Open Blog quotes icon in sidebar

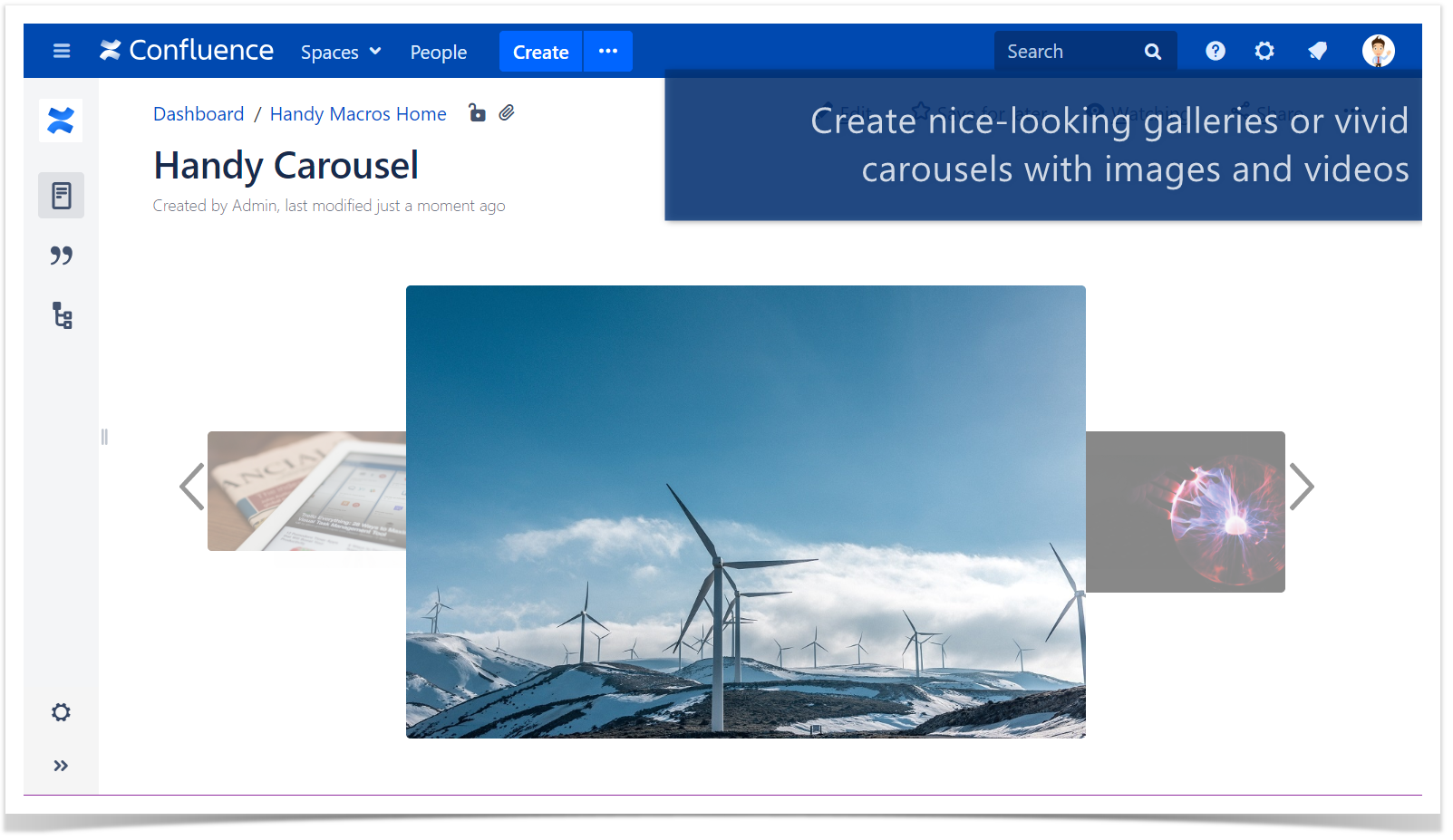tap(61, 256)
